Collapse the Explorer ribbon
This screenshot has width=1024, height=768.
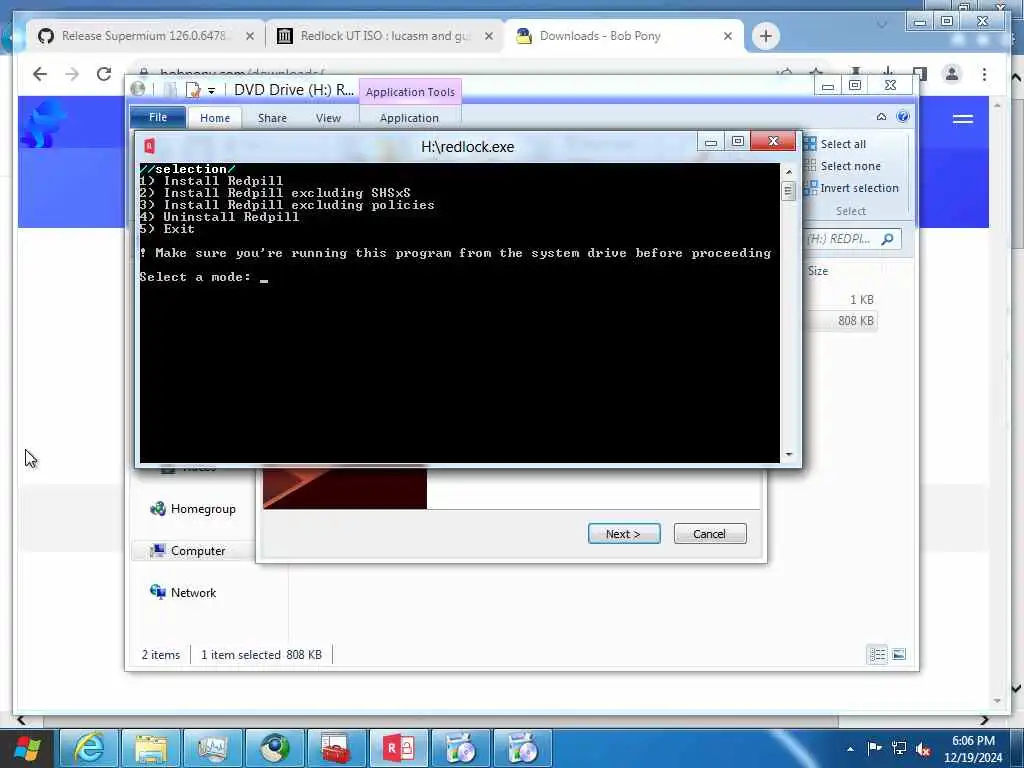pos(881,116)
